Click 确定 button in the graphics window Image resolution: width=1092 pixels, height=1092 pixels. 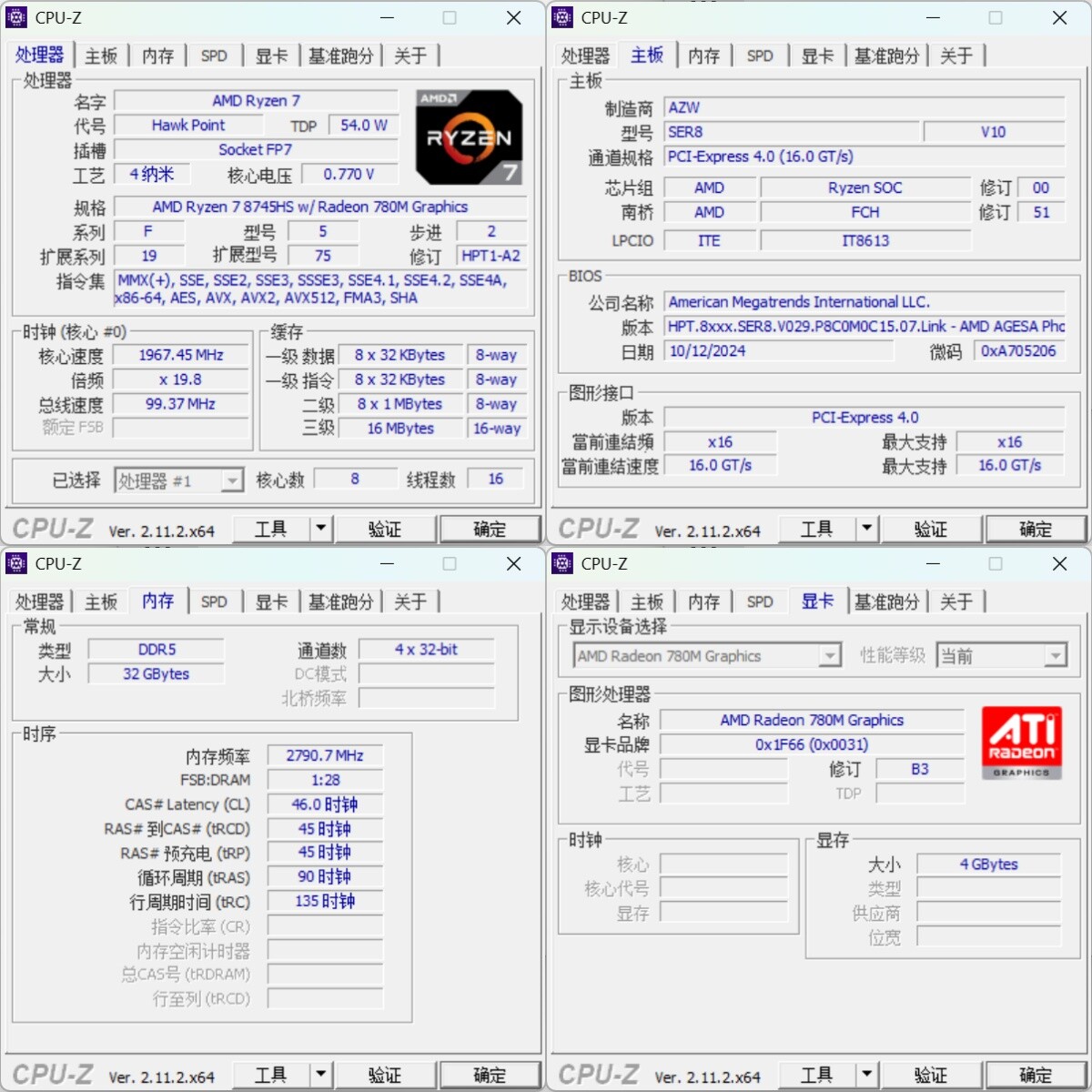(1036, 1075)
